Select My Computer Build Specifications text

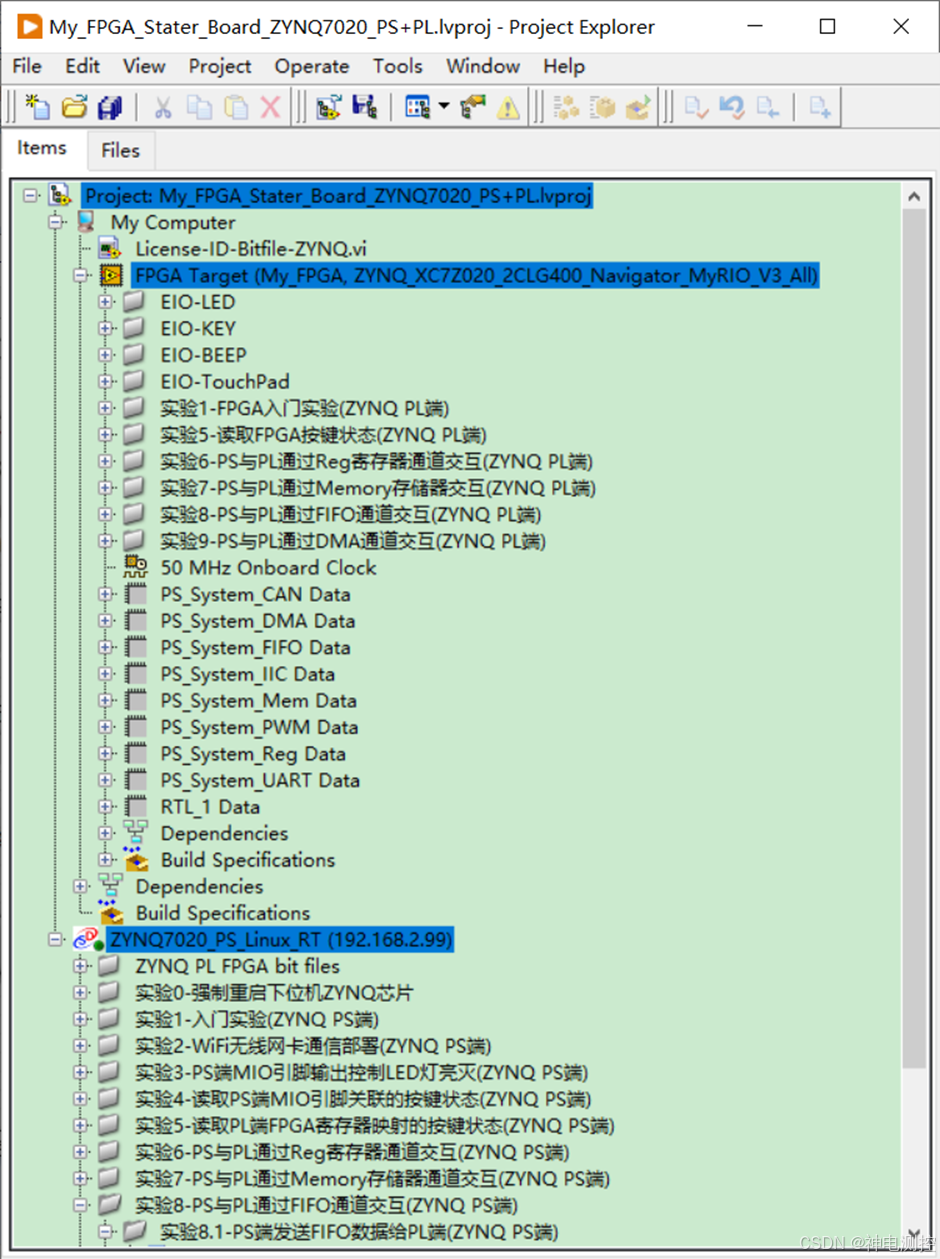click(223, 912)
